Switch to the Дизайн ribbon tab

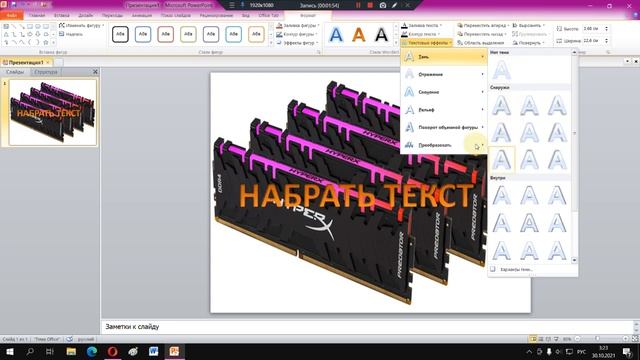click(x=85, y=15)
